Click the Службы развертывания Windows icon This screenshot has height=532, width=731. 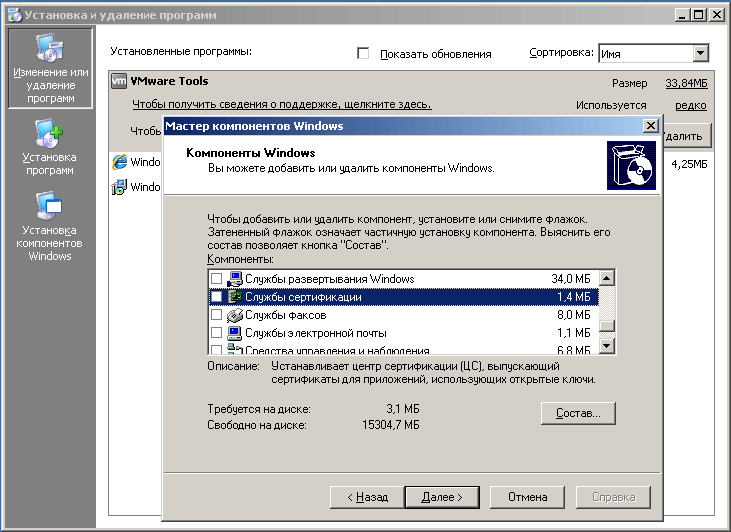[235, 279]
